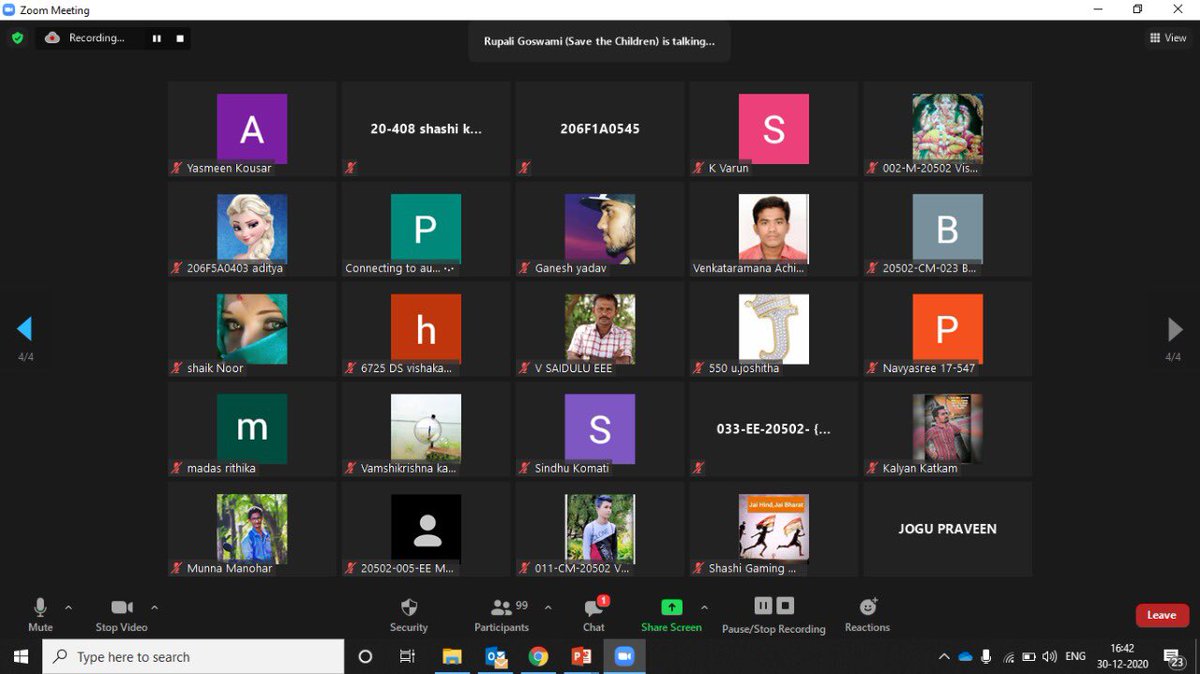Select Venkataramana Achi... tile
This screenshot has height=674, width=1200.
point(774,229)
